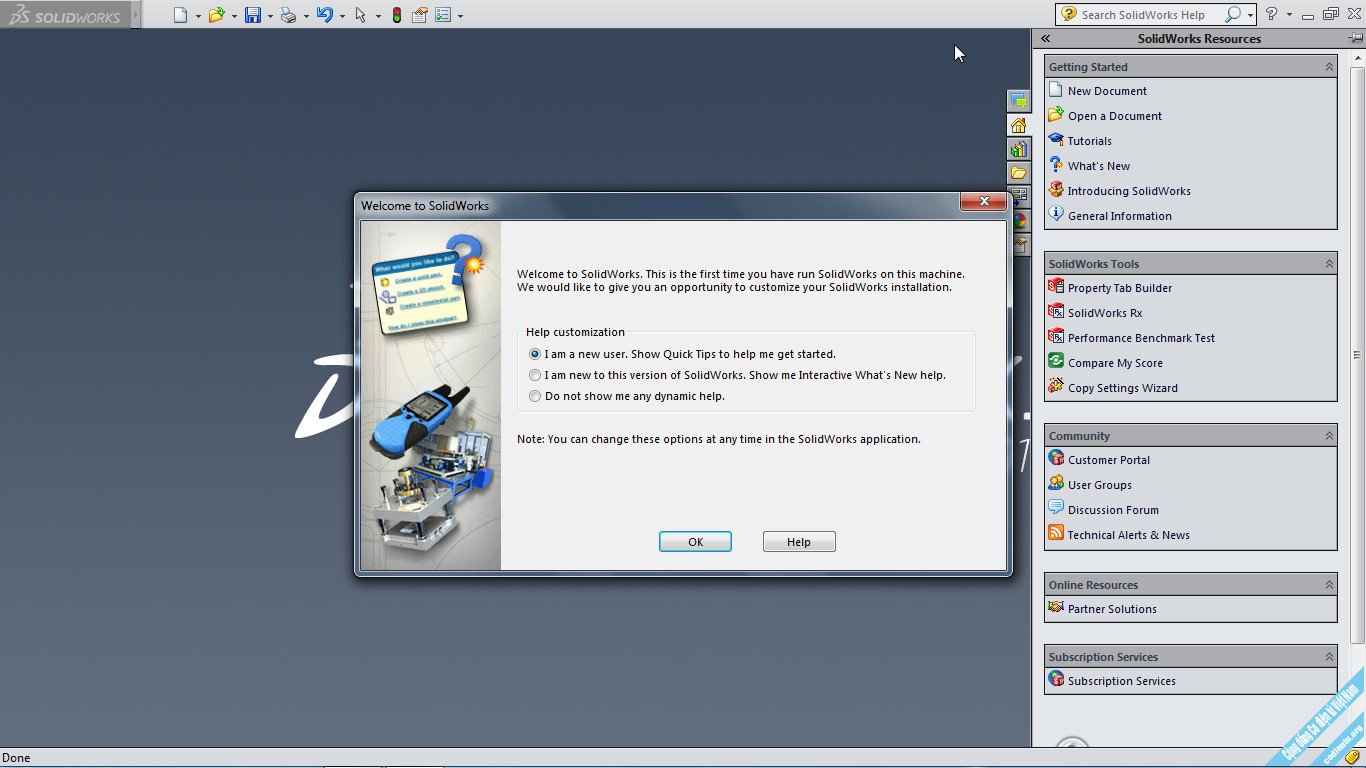
Task: Click the Undo arrow icon
Action: click(324, 15)
